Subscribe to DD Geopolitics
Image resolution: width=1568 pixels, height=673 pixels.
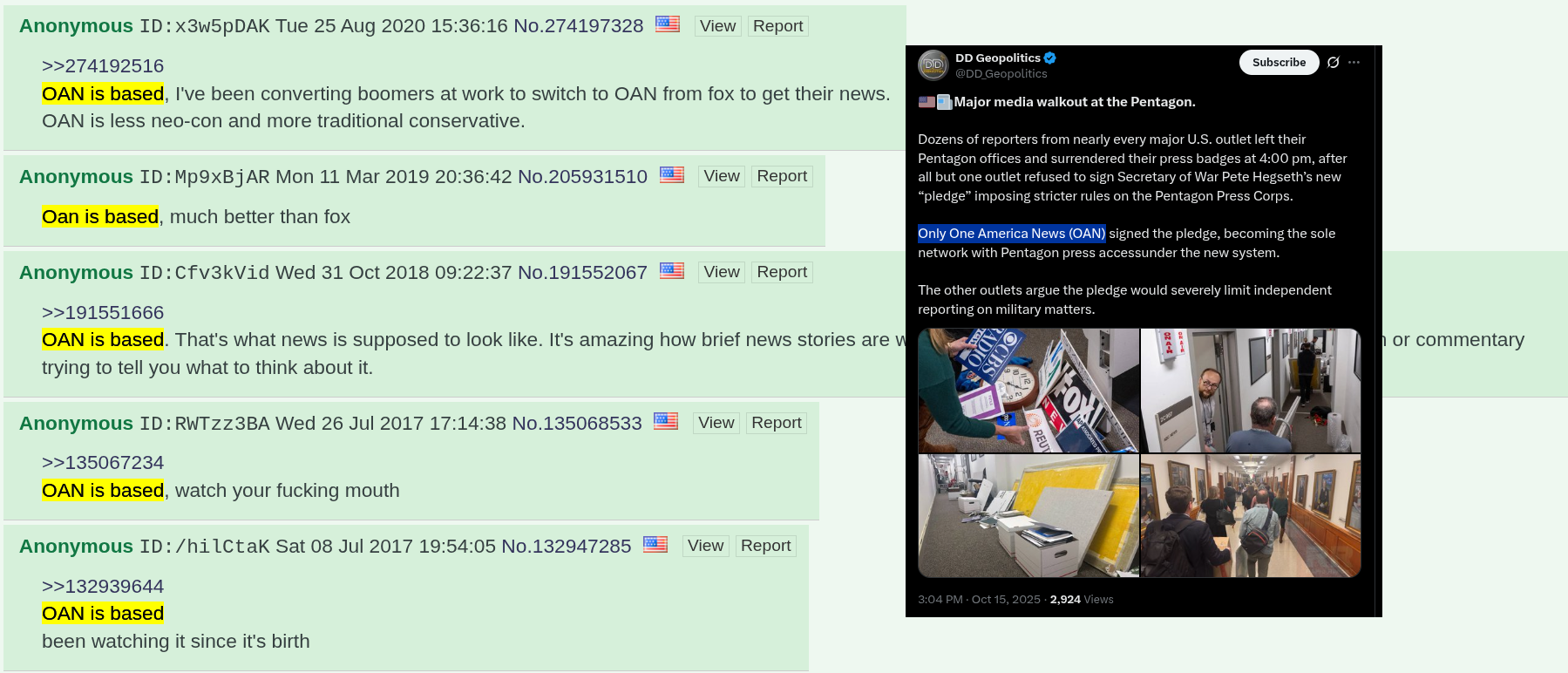tap(1279, 62)
